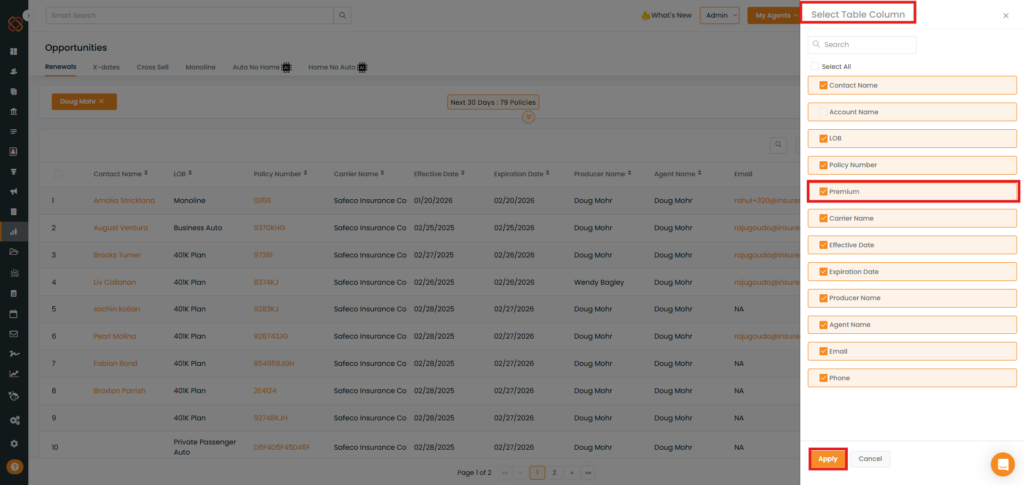Open the chat support bubble icon
Viewport: 1024px width, 485px height.
tap(1002, 464)
